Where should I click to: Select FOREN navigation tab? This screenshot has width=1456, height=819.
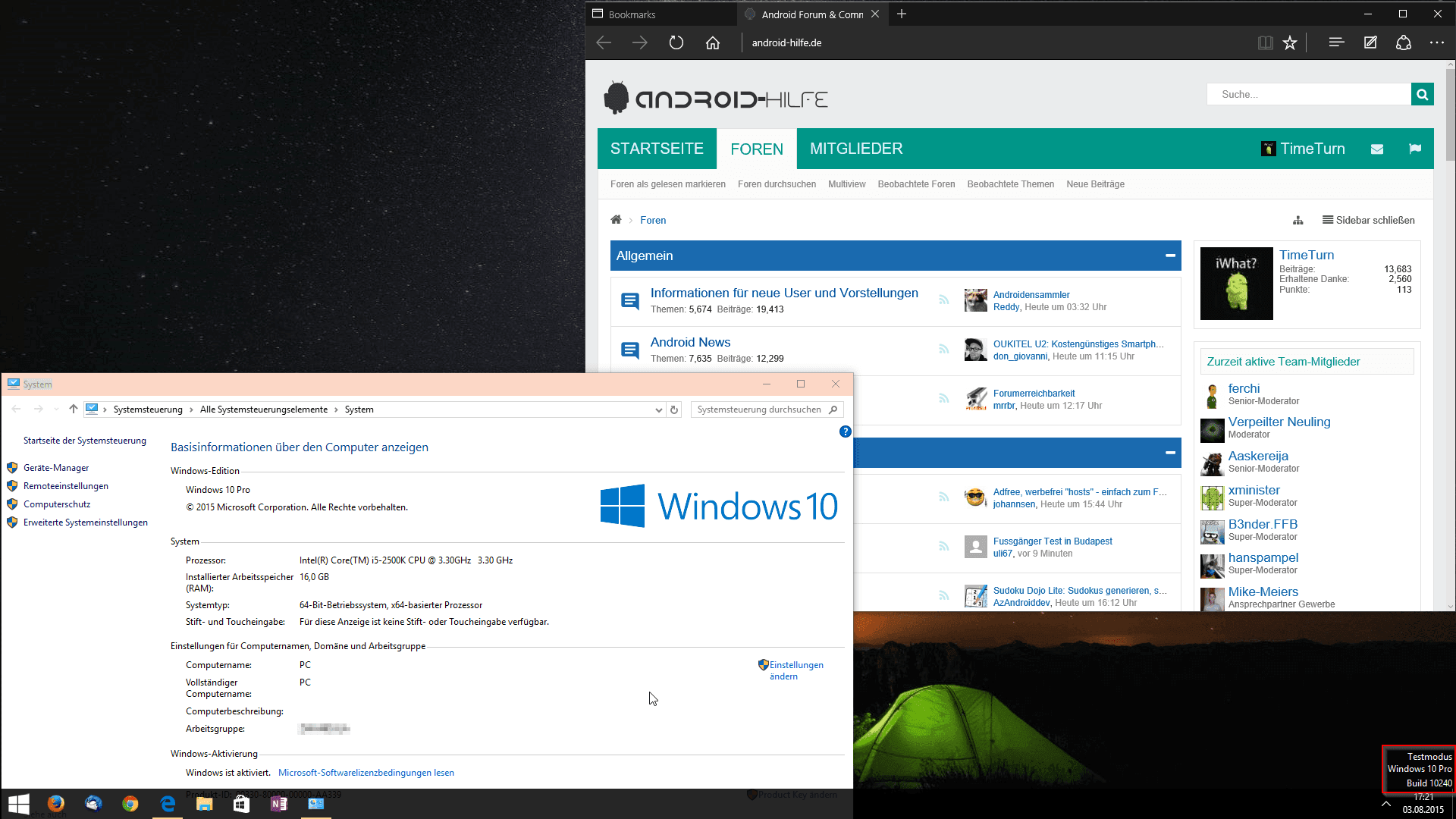[x=757, y=149]
